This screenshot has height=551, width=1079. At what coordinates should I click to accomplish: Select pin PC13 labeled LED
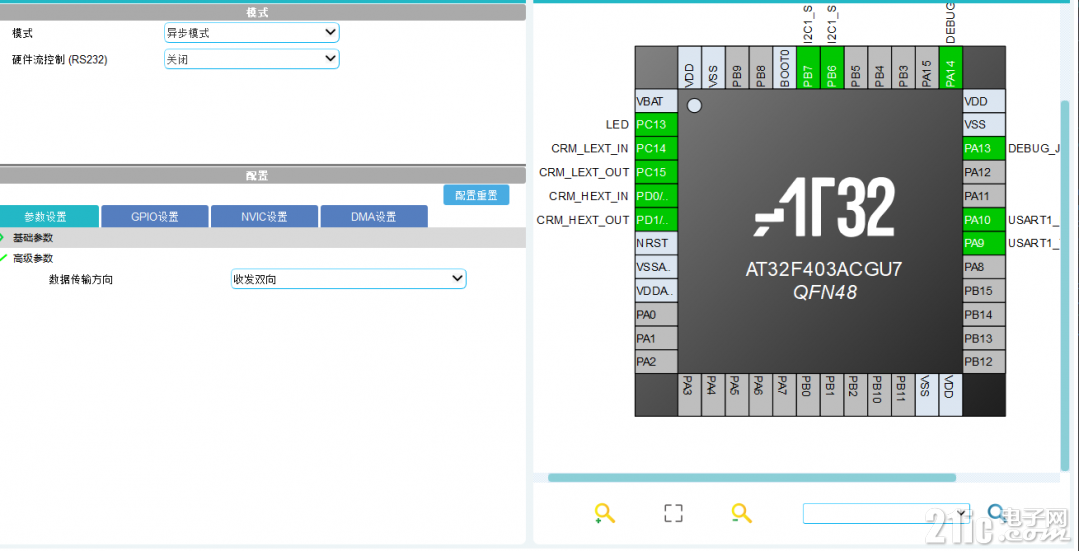[x=656, y=125]
